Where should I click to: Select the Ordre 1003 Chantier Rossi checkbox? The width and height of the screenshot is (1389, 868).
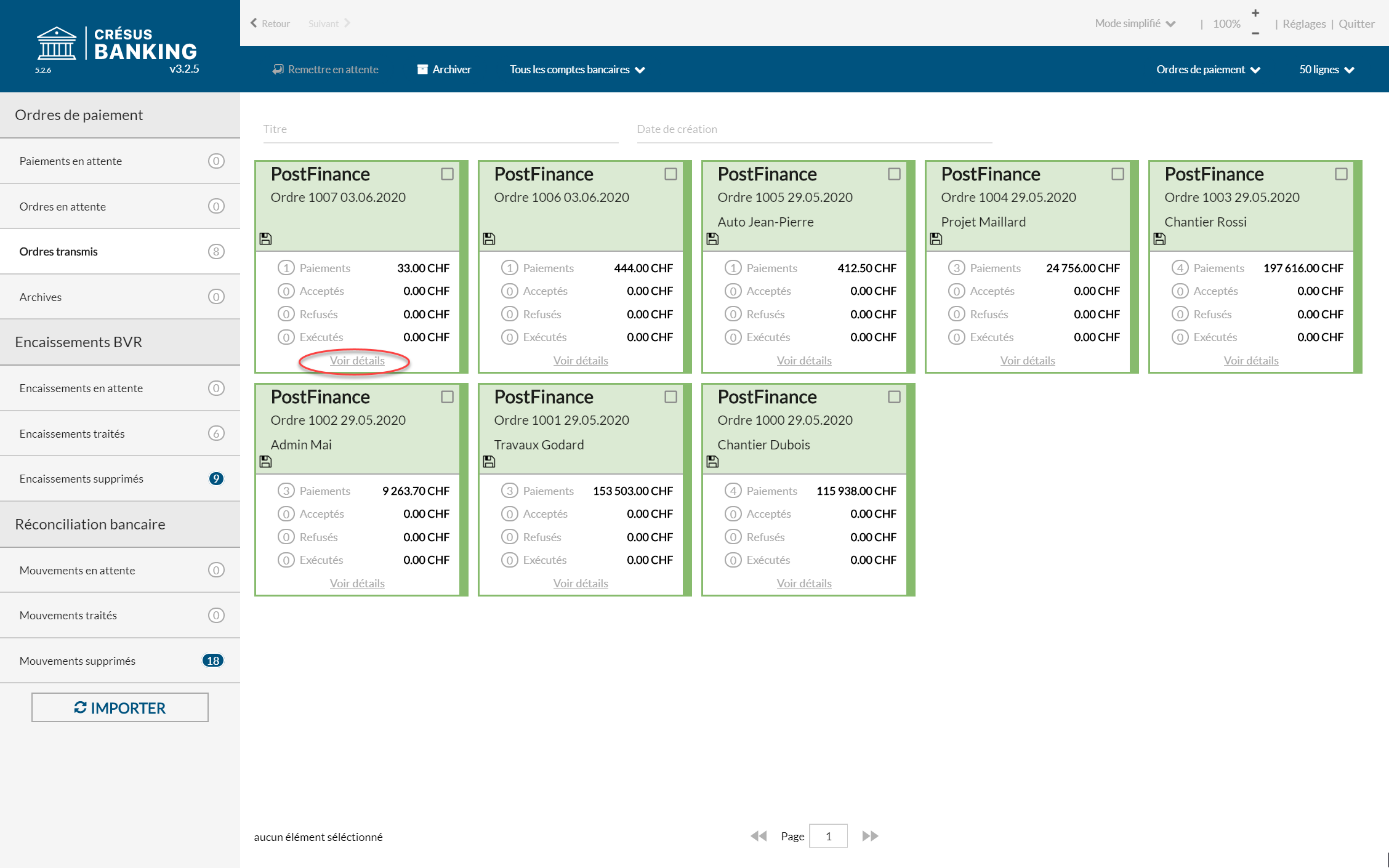tap(1342, 174)
